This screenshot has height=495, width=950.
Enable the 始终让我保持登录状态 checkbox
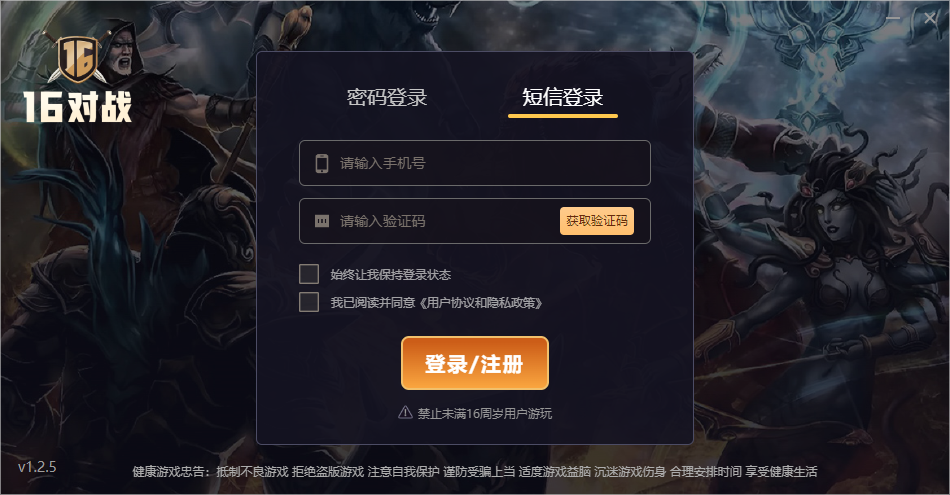309,274
